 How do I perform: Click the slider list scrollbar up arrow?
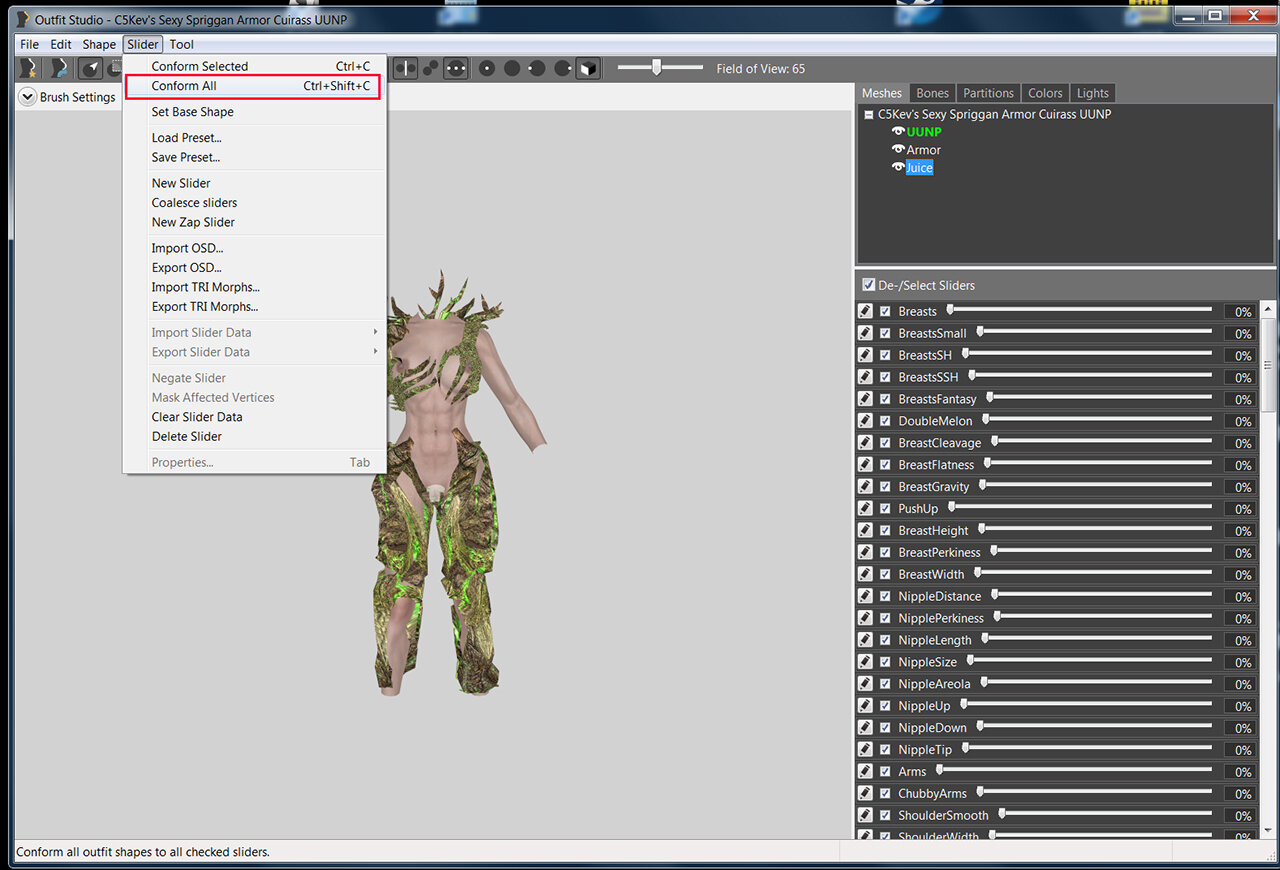(x=1268, y=310)
